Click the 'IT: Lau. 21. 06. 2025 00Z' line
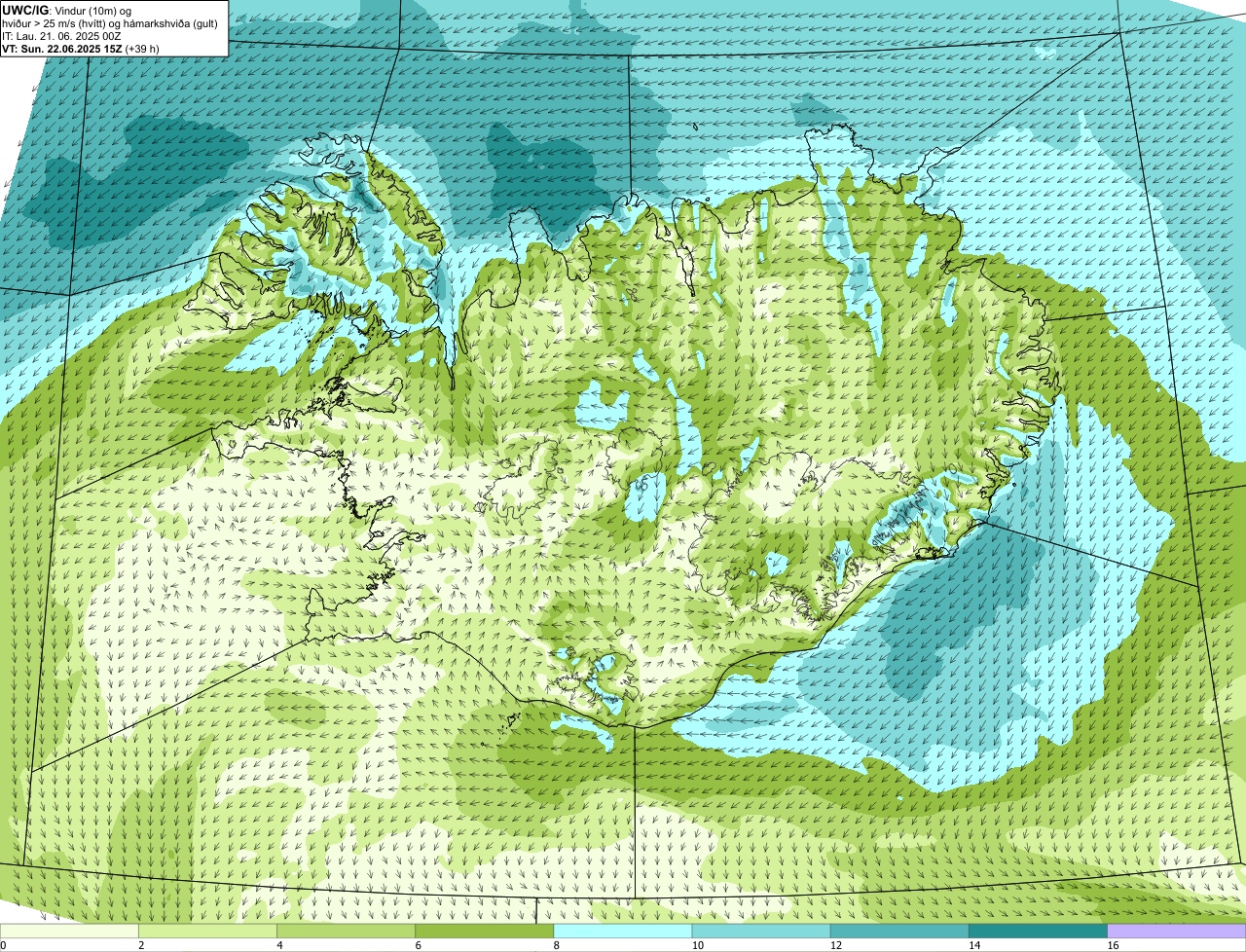 coord(61,36)
